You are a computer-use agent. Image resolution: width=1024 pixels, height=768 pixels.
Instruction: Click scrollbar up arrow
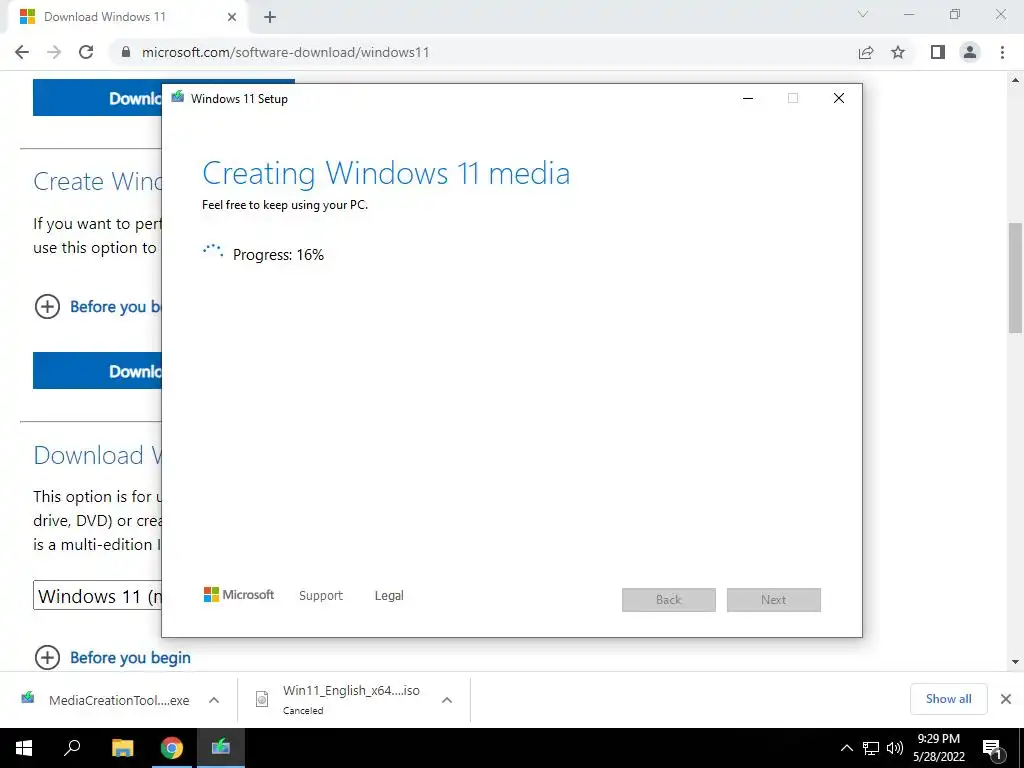[x=1015, y=80]
